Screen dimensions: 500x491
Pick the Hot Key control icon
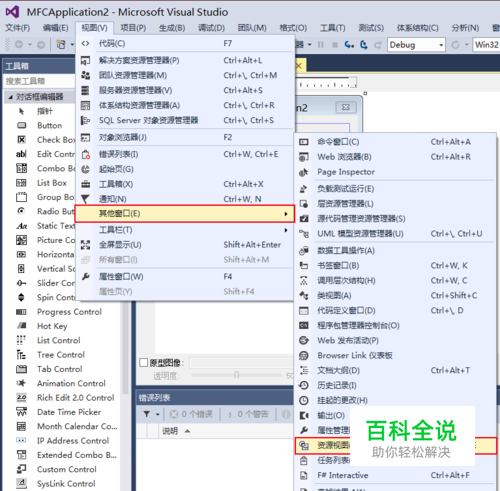tap(21, 326)
